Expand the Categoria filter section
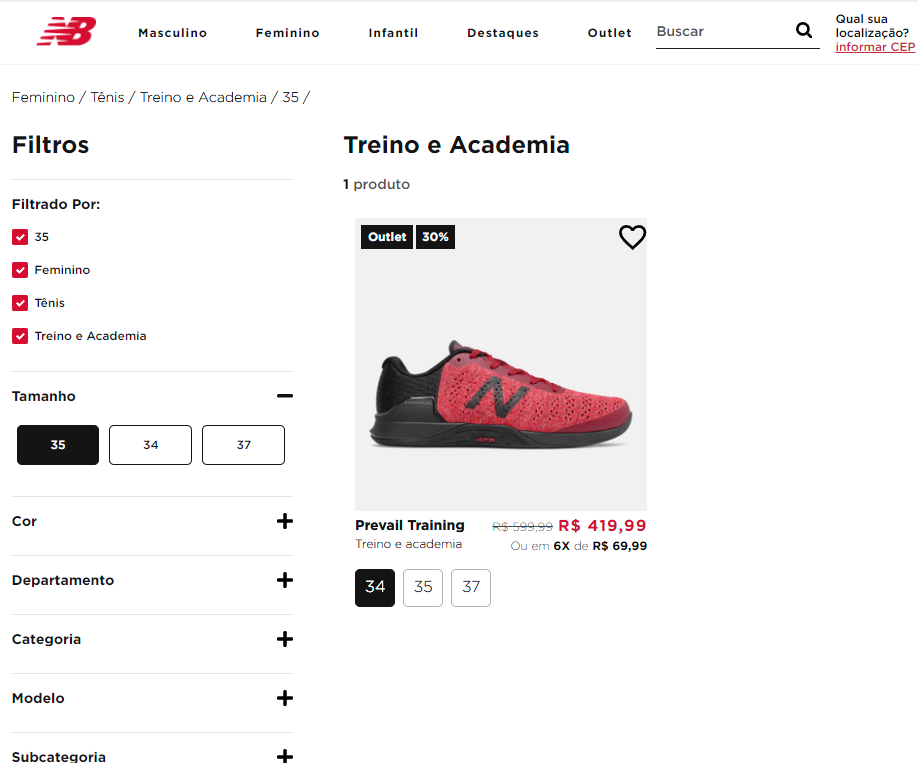The image size is (918, 763). (x=285, y=639)
